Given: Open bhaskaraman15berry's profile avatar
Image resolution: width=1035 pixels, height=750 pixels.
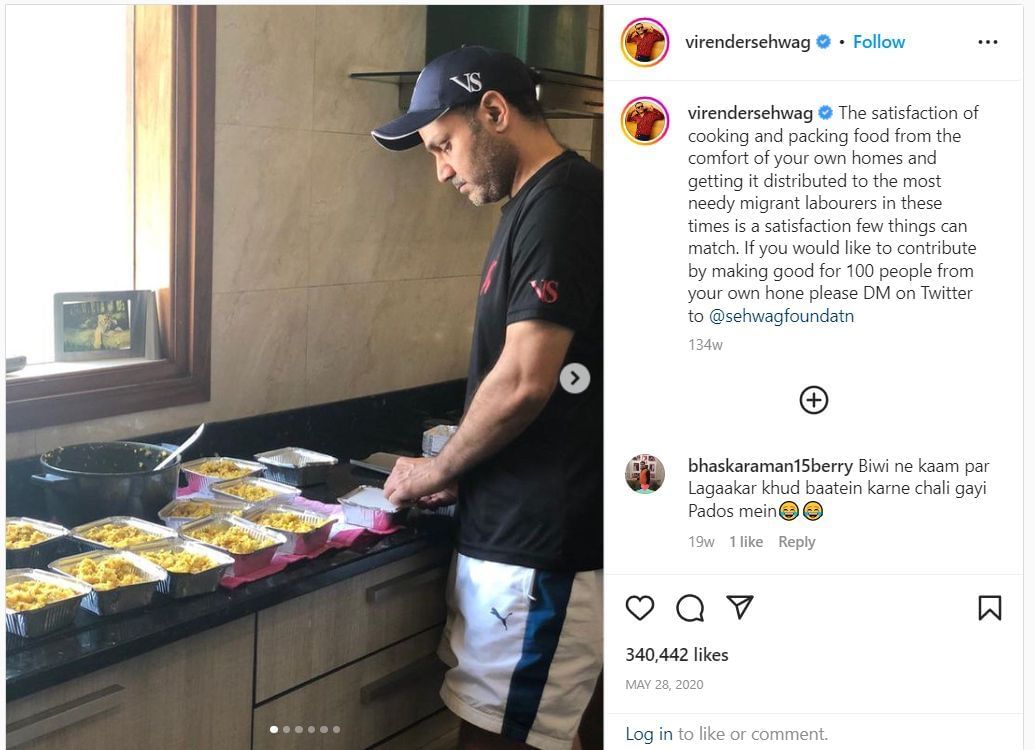Looking at the screenshot, I should coord(645,474).
